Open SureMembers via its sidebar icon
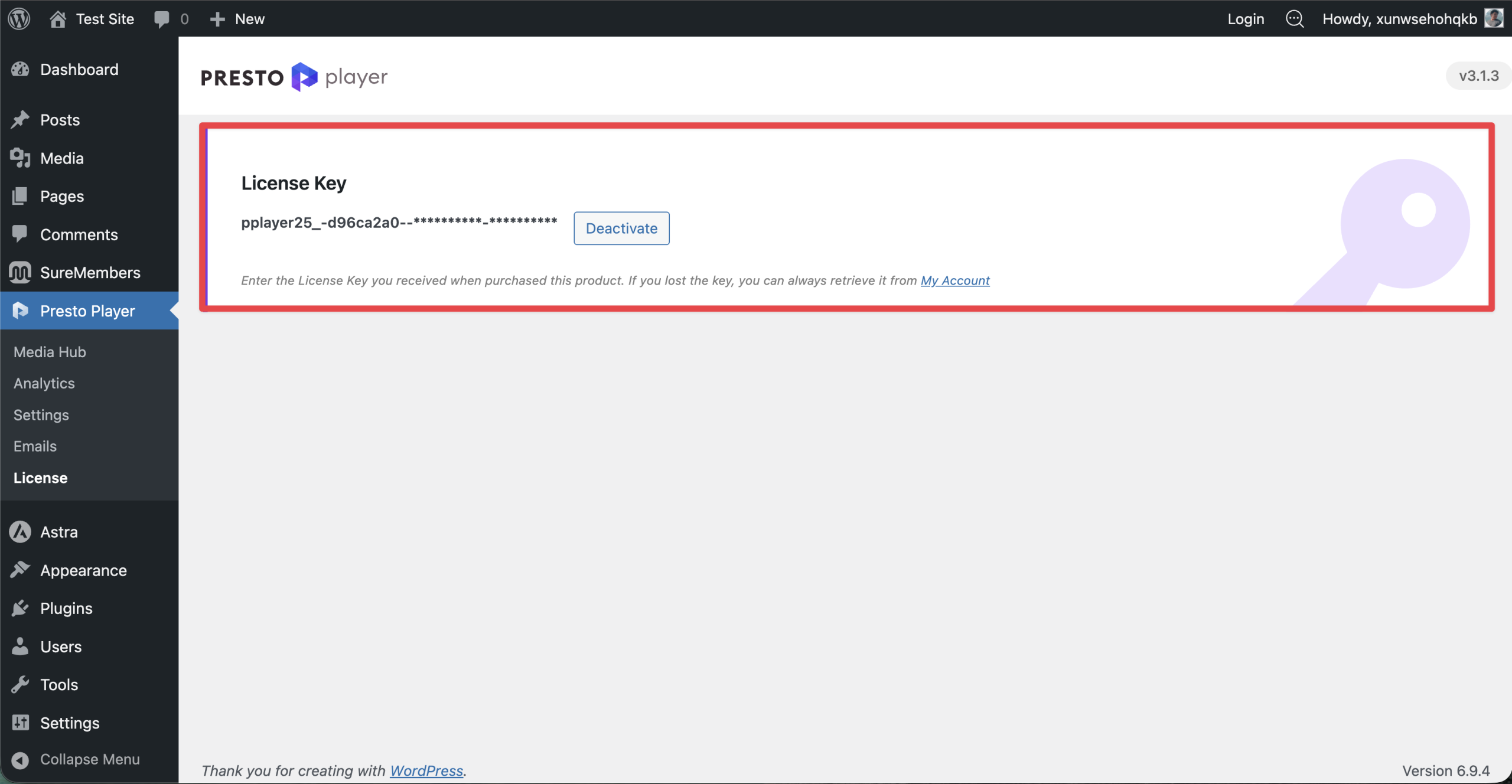 click(21, 272)
